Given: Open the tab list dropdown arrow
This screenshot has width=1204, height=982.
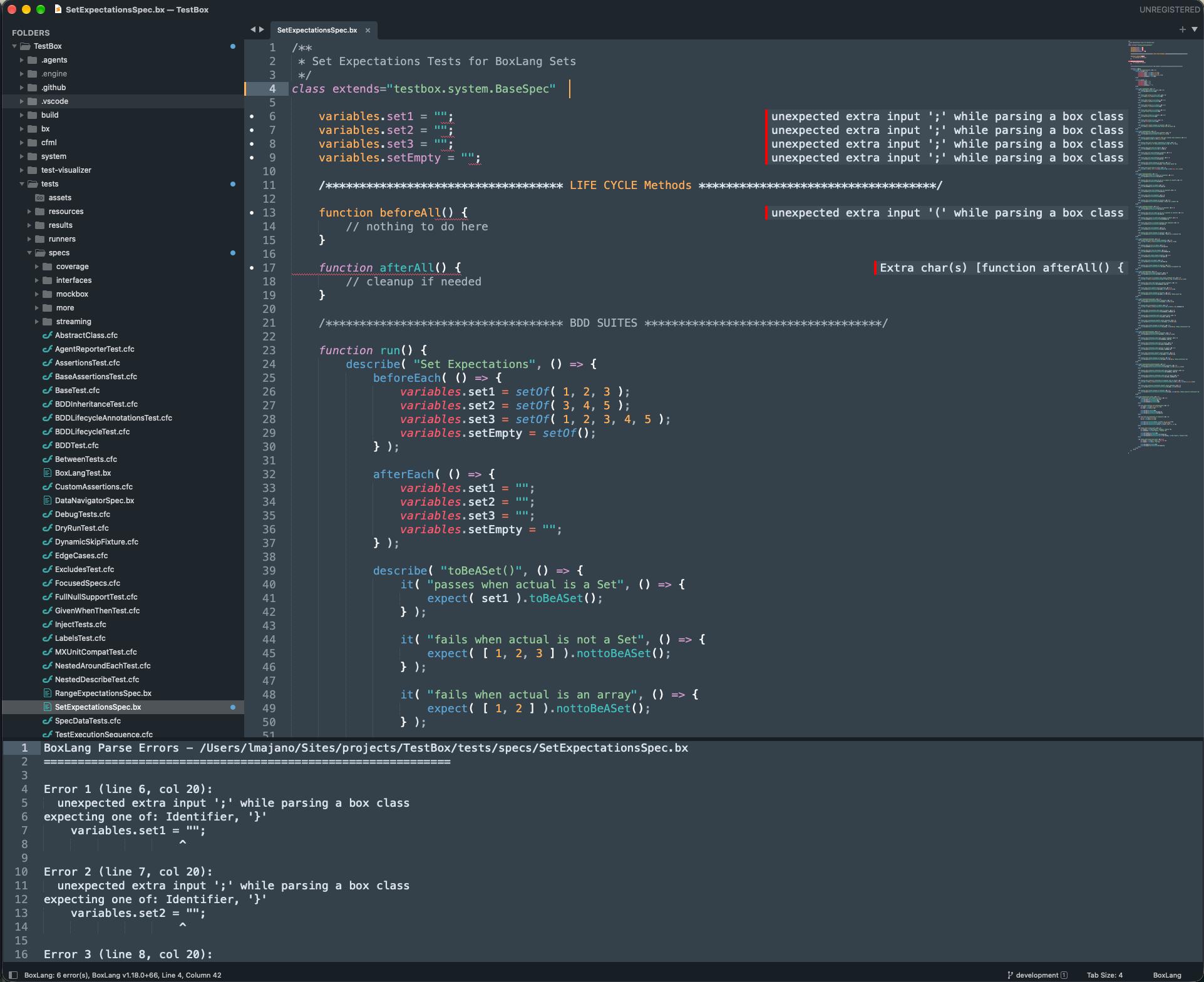Looking at the screenshot, I should point(1195,29).
